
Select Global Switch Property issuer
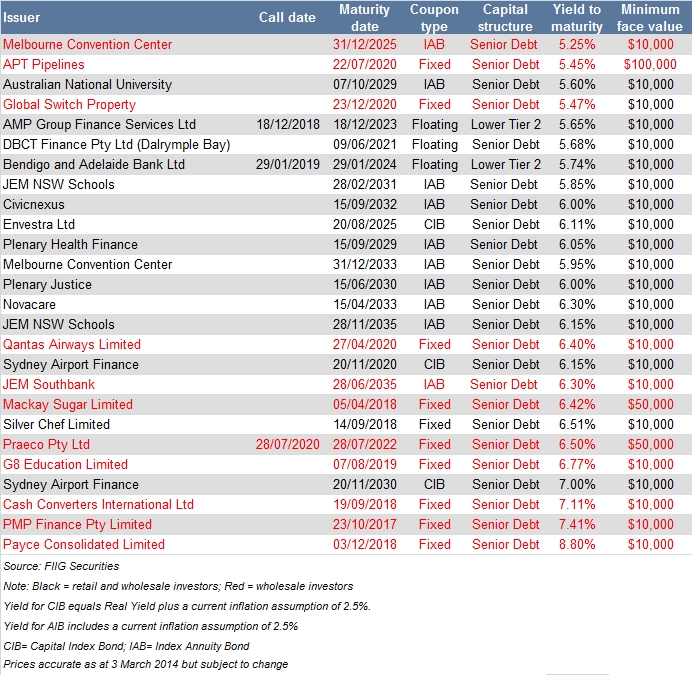(x=69, y=104)
